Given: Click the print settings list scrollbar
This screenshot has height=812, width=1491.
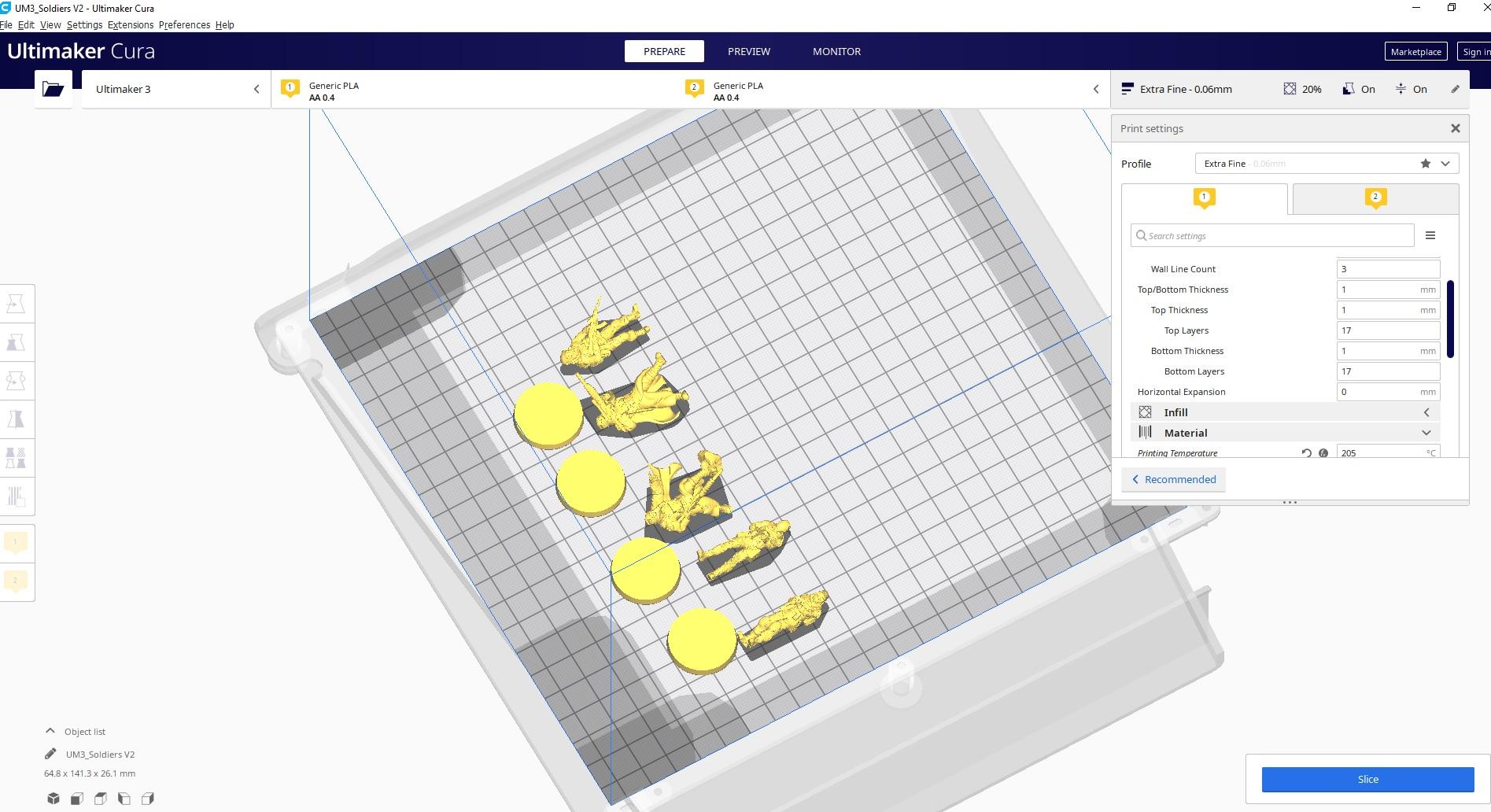Looking at the screenshot, I should (x=1450, y=319).
